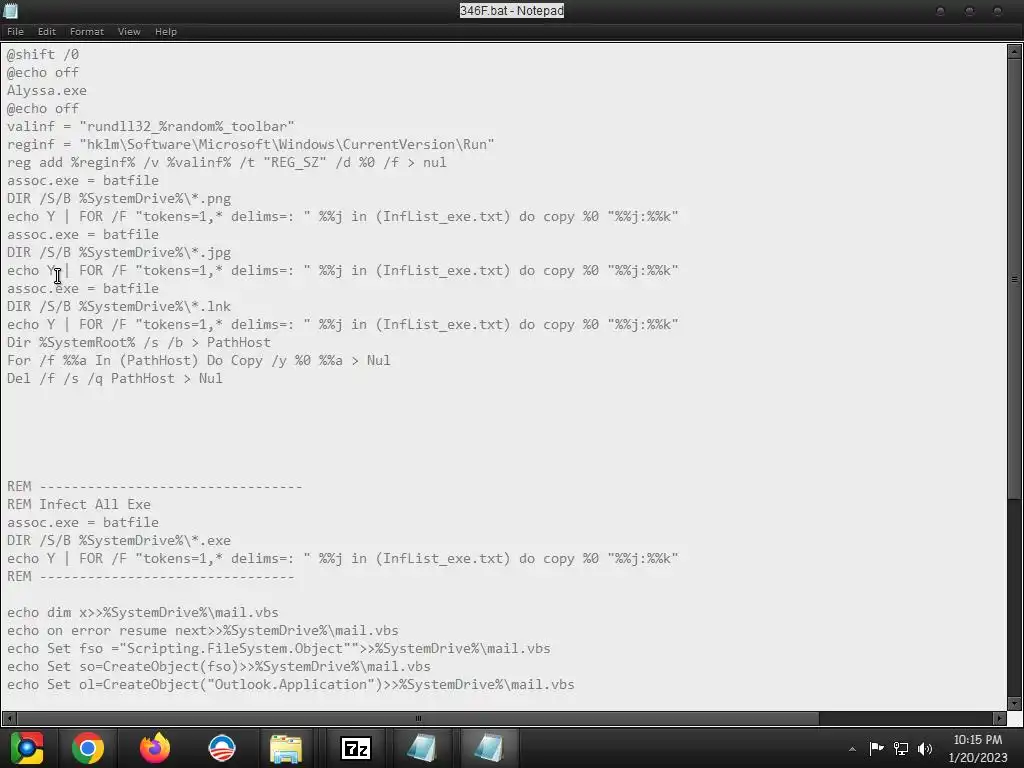Click line 'Dir %SystemRoot% /s /b > PathHost'
1024x768 pixels.
(138, 342)
